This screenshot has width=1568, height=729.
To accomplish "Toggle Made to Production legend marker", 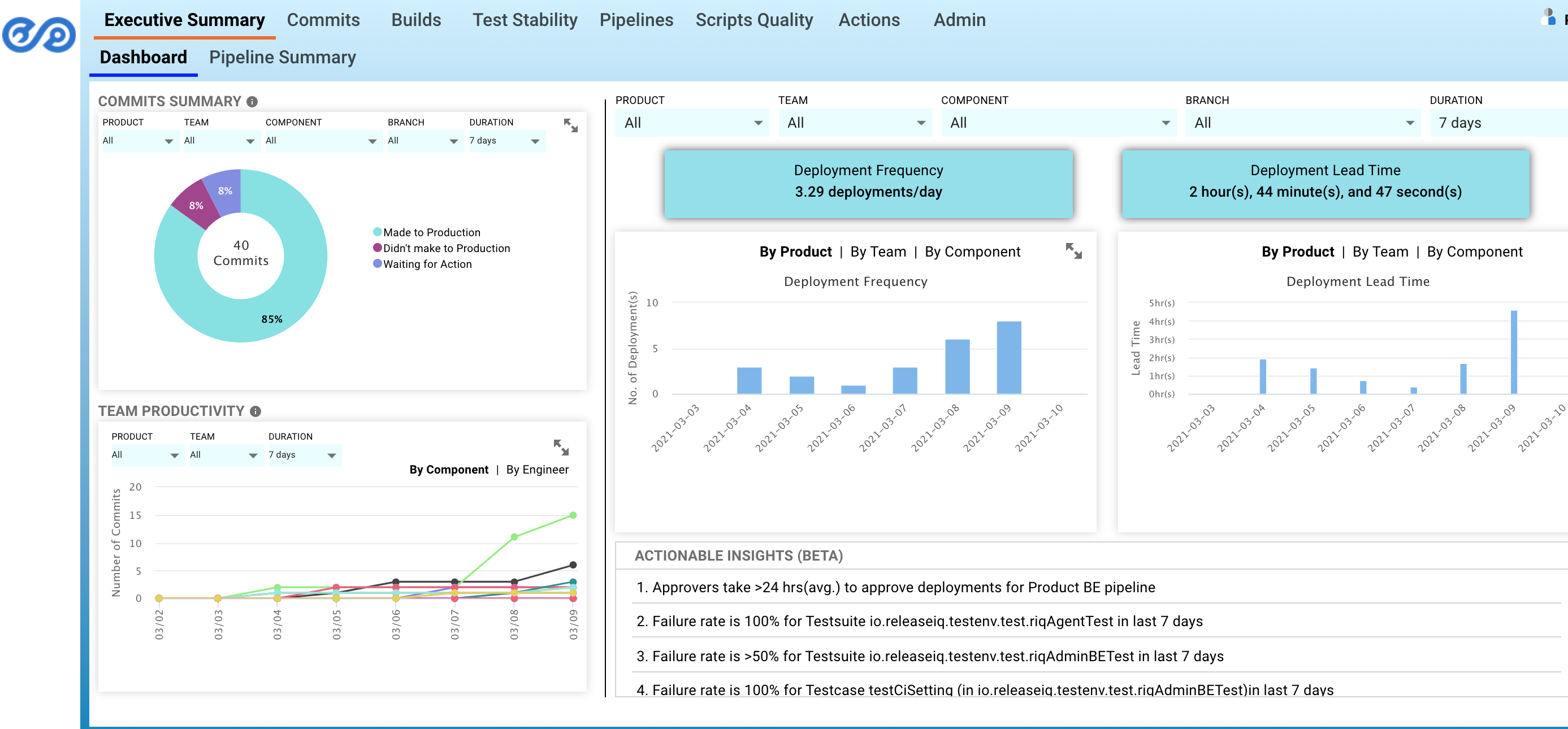I will [x=378, y=232].
